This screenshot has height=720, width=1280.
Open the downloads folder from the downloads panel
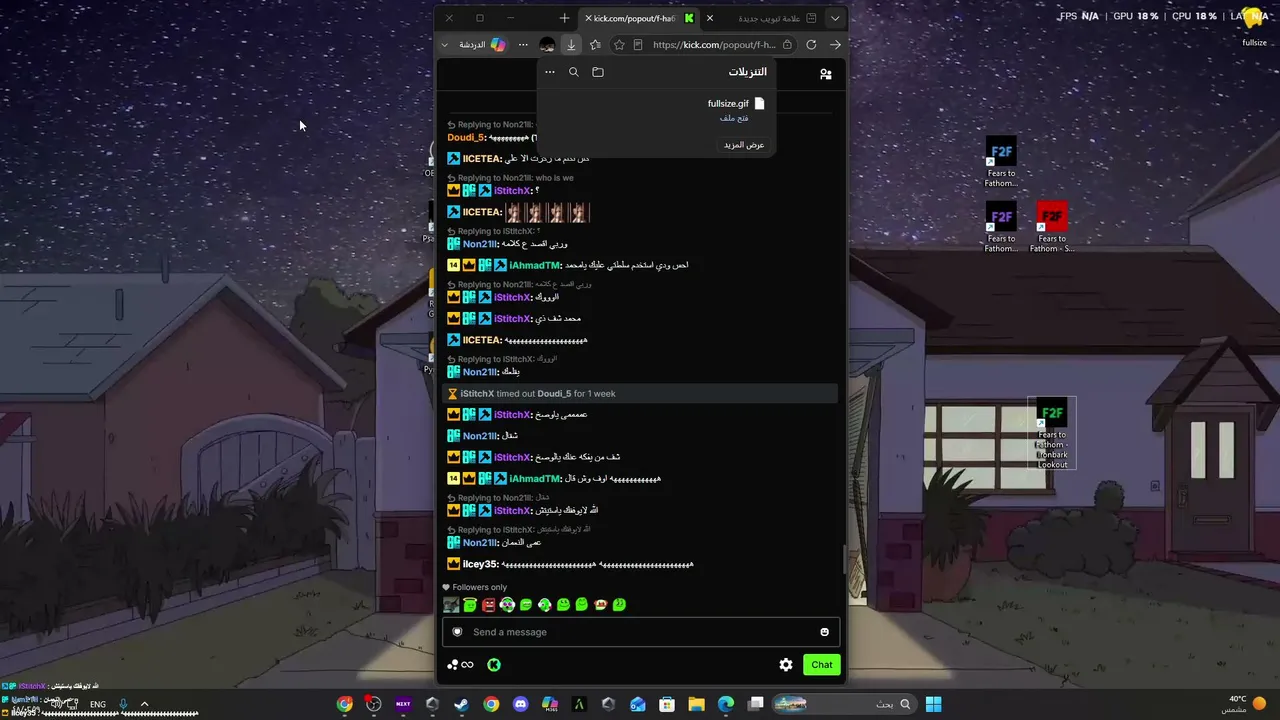coord(598,72)
